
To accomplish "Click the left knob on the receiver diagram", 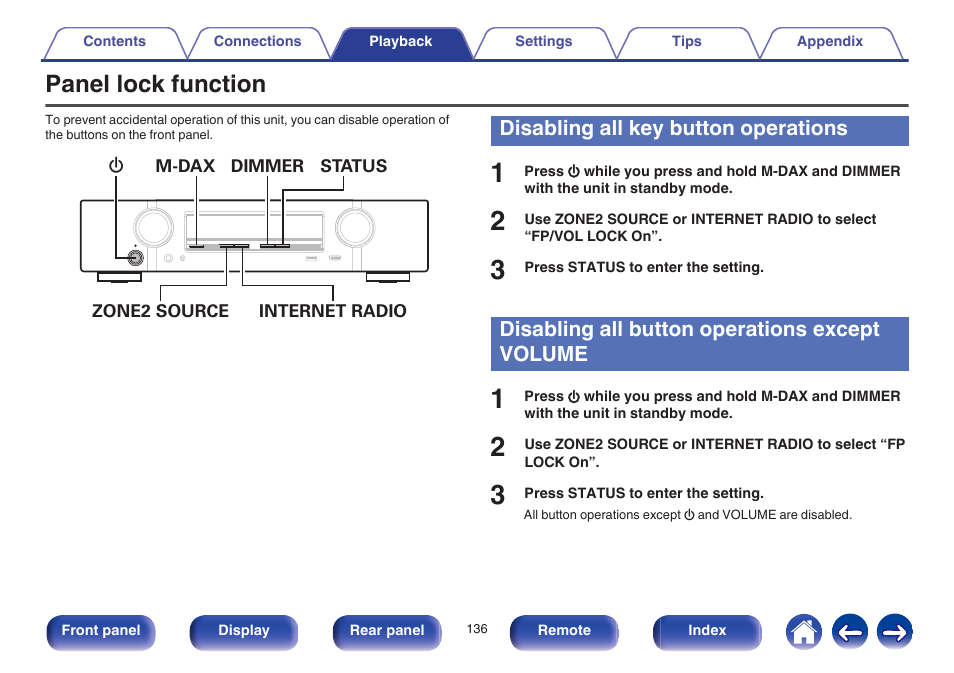I will pos(154,227).
